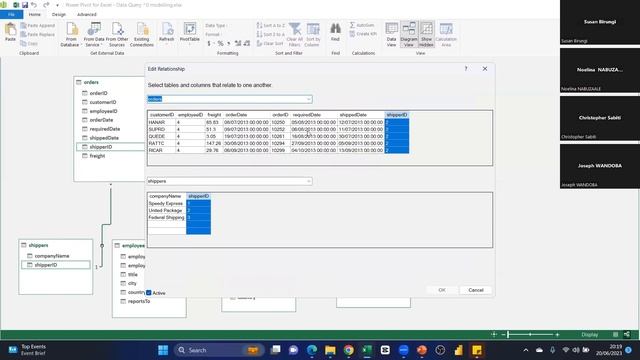Open the Windows Start menu
The width and height of the screenshot is (640, 360).
163,350
